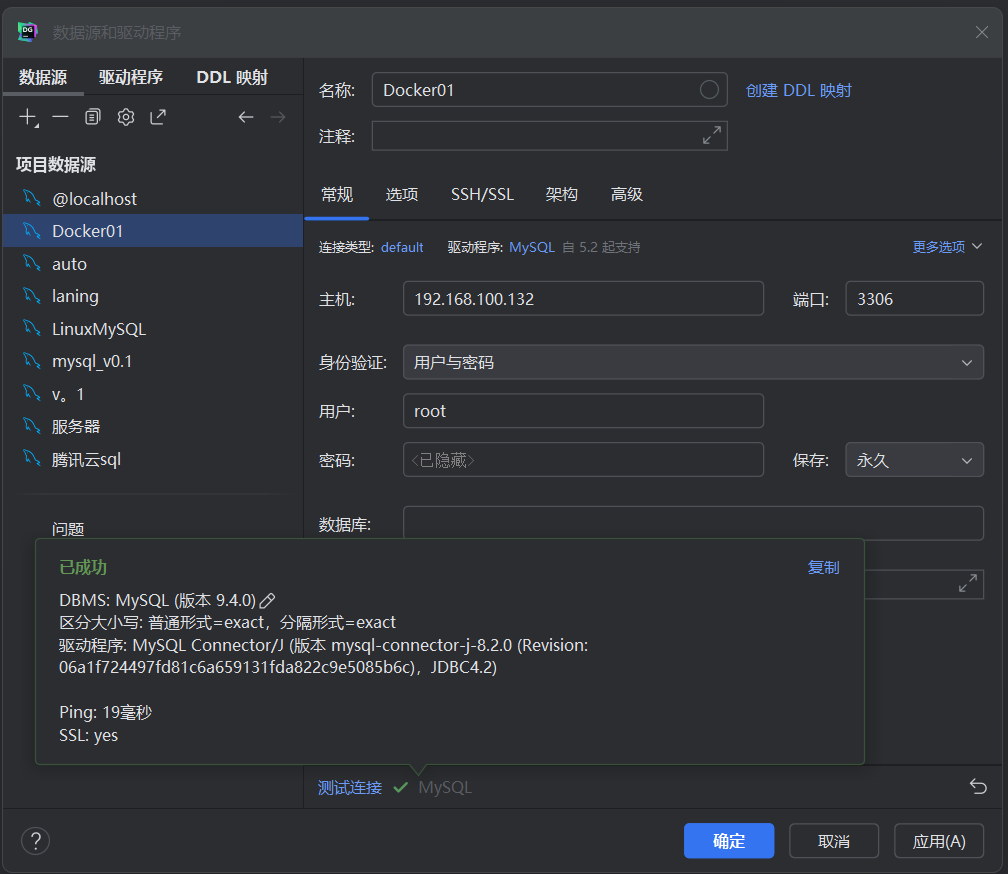This screenshot has height=874, width=1008.
Task: Remove selected data source using minus icon
Action: pyautogui.click(x=59, y=117)
